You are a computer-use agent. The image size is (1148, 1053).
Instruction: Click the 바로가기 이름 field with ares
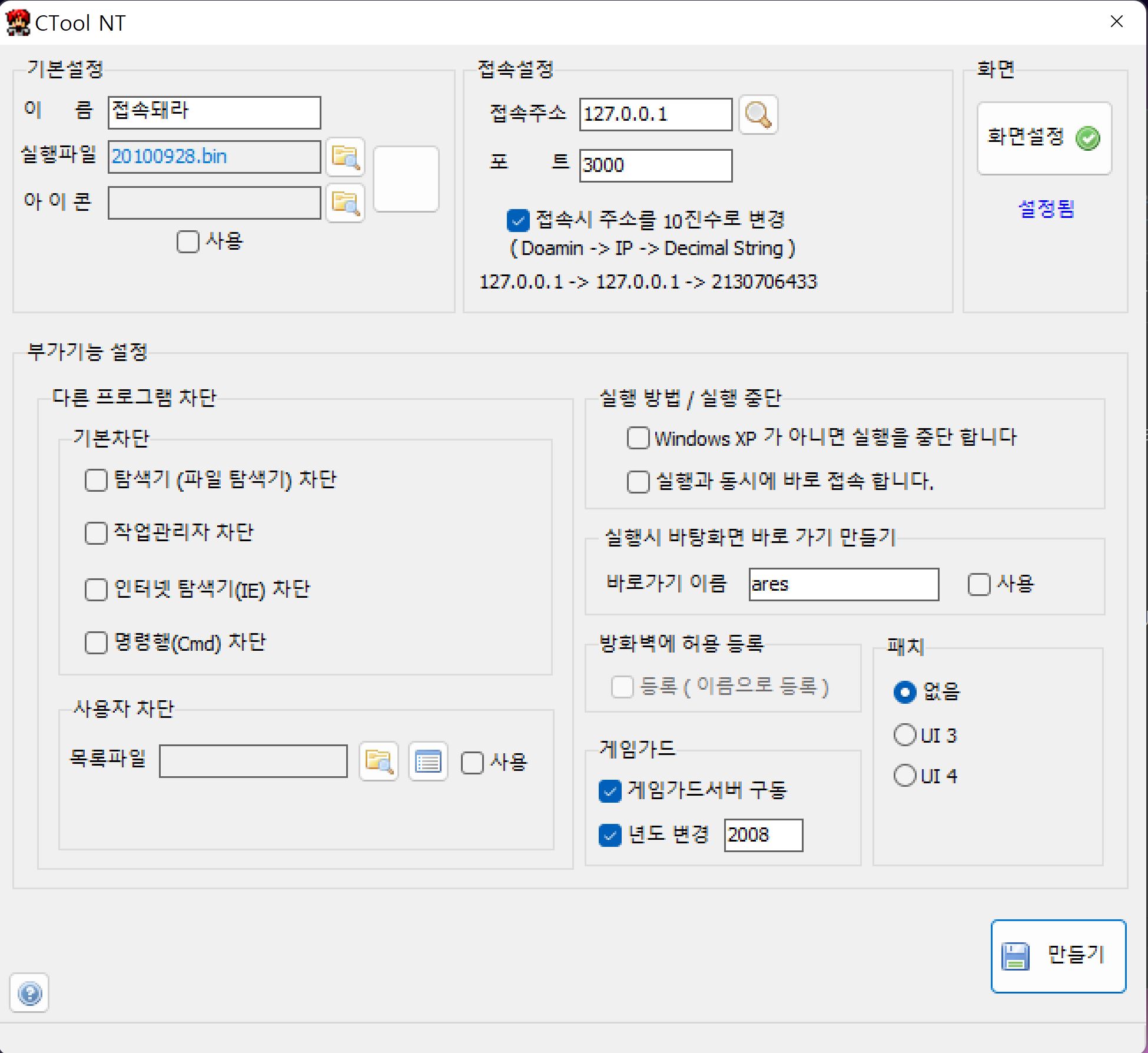844,584
